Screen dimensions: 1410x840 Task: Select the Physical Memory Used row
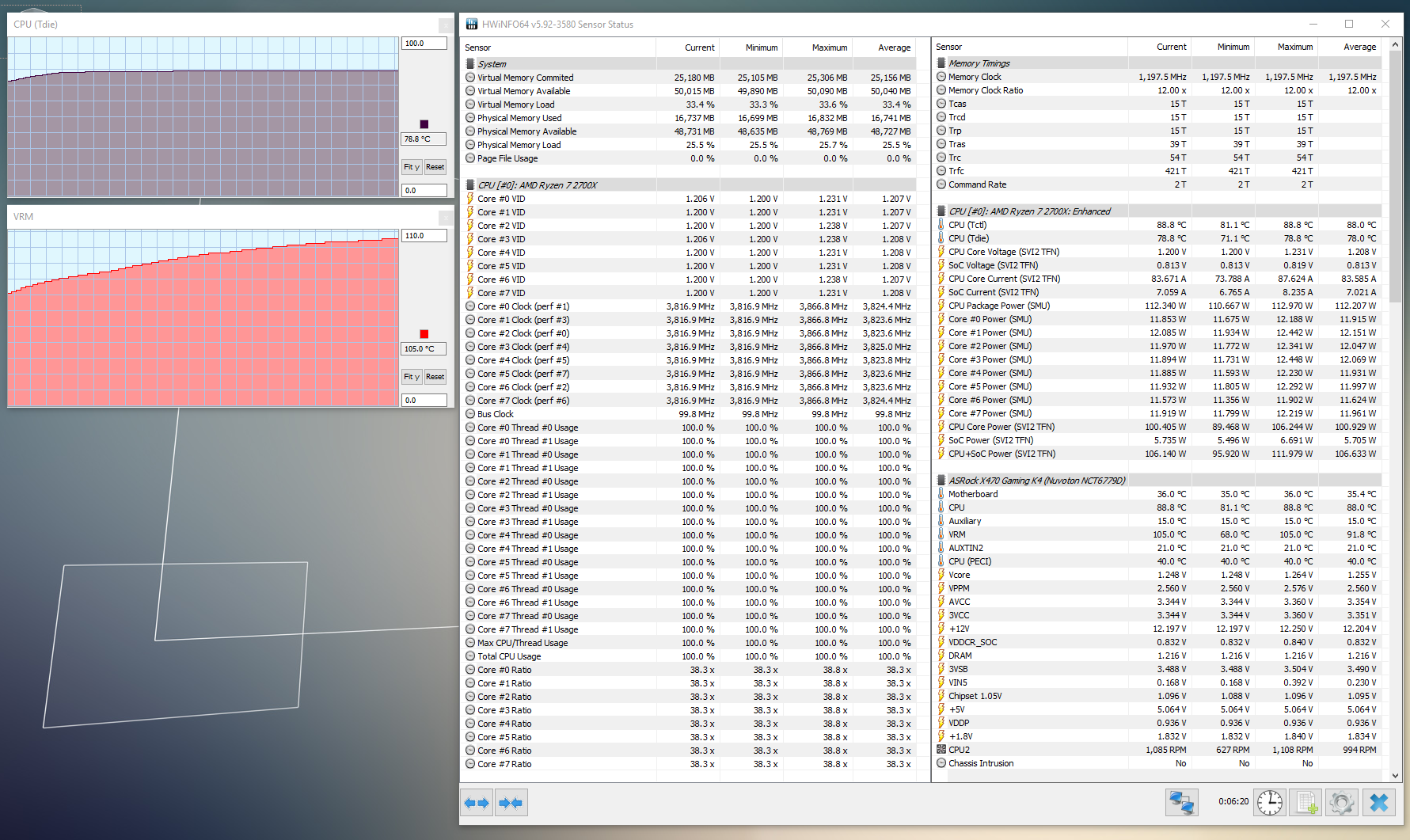(689, 118)
